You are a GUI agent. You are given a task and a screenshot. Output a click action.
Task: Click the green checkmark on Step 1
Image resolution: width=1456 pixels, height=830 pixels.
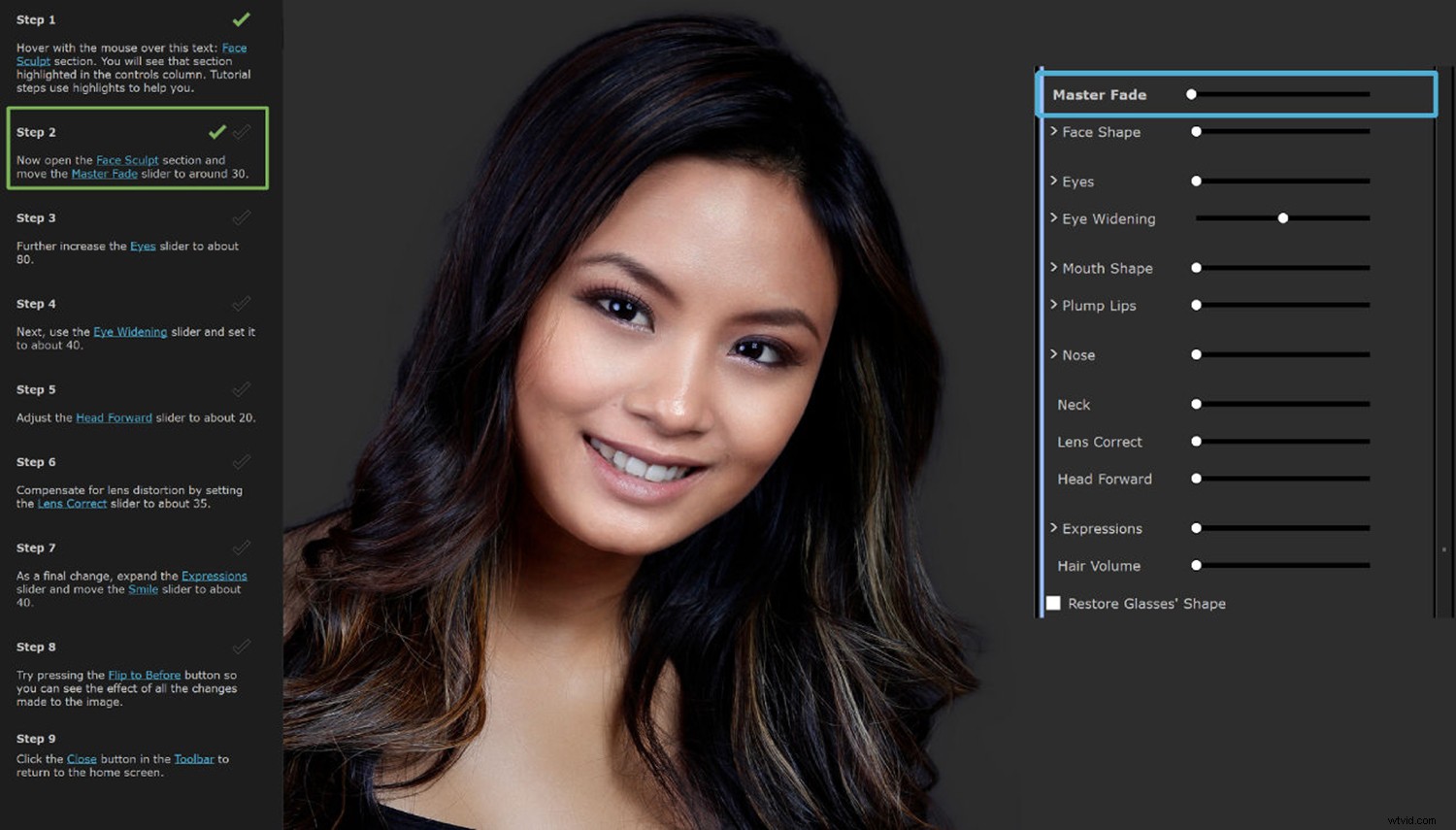(240, 17)
